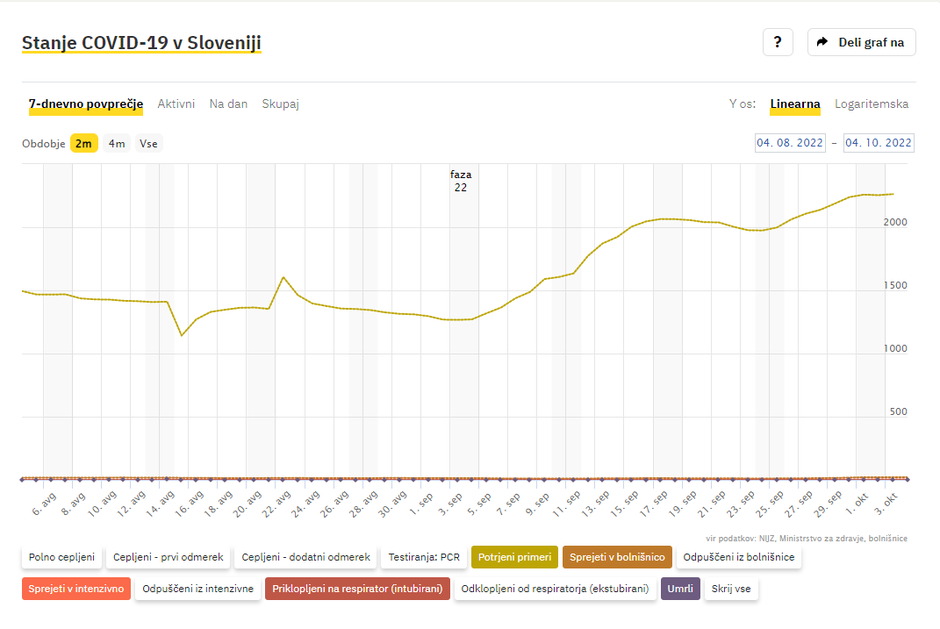This screenshot has height=629, width=940.
Task: Show the Testiranja: PCR series
Action: (x=424, y=557)
